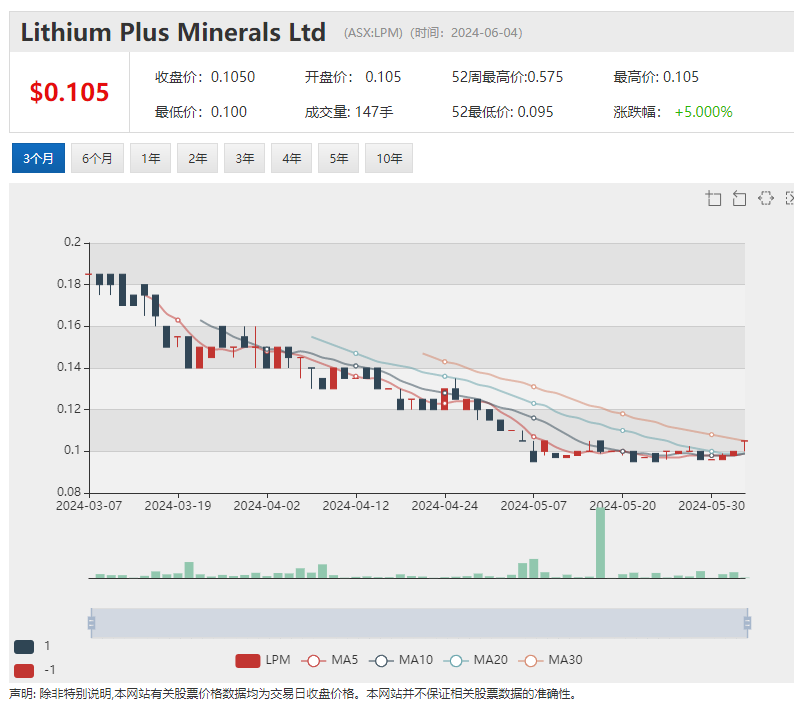This screenshot has height=728, width=808.
Task: Click the x-axis label 2024-04-12
Action: point(356,506)
